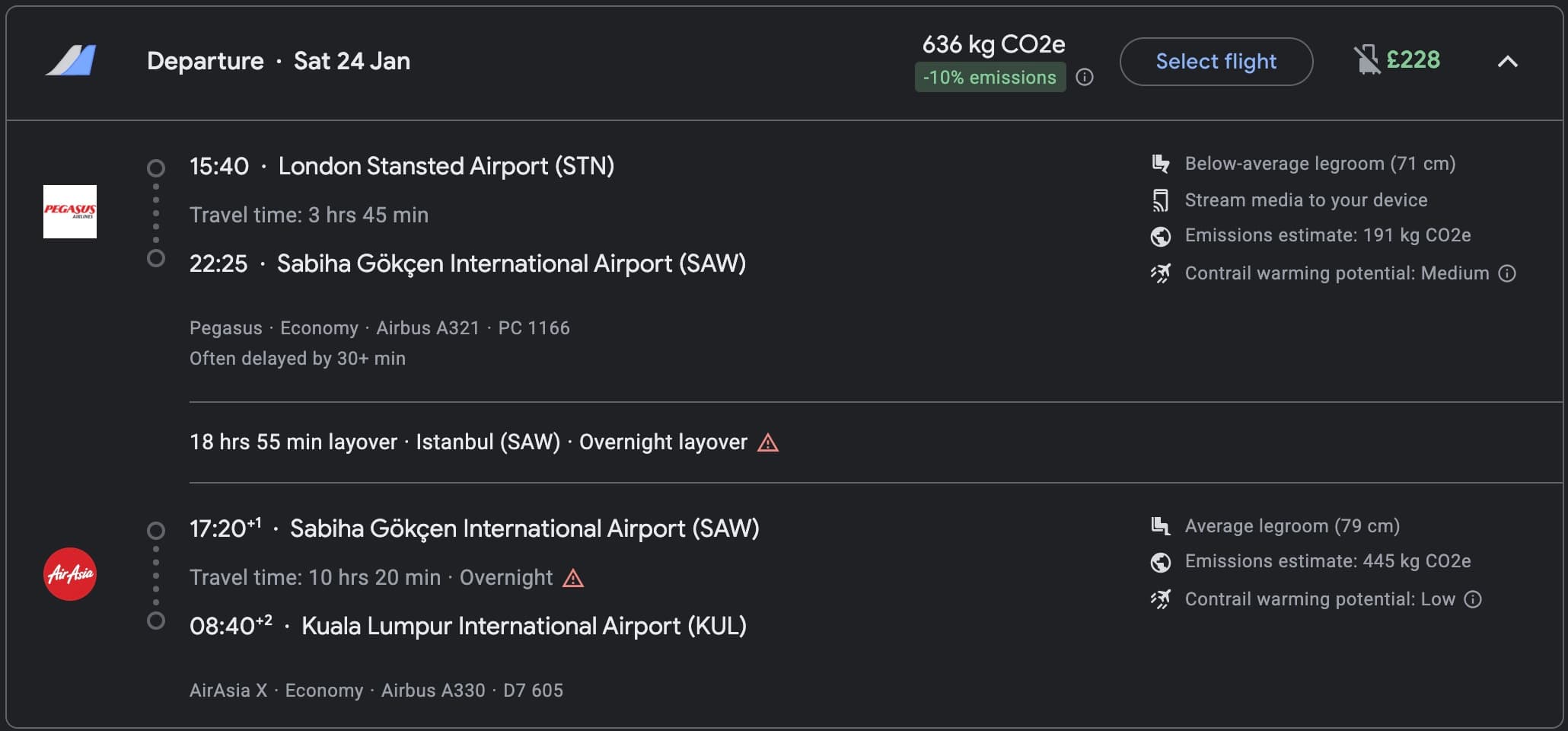Click the 636 kg CO2e emissions label
The height and width of the screenshot is (731, 1568).
991,44
